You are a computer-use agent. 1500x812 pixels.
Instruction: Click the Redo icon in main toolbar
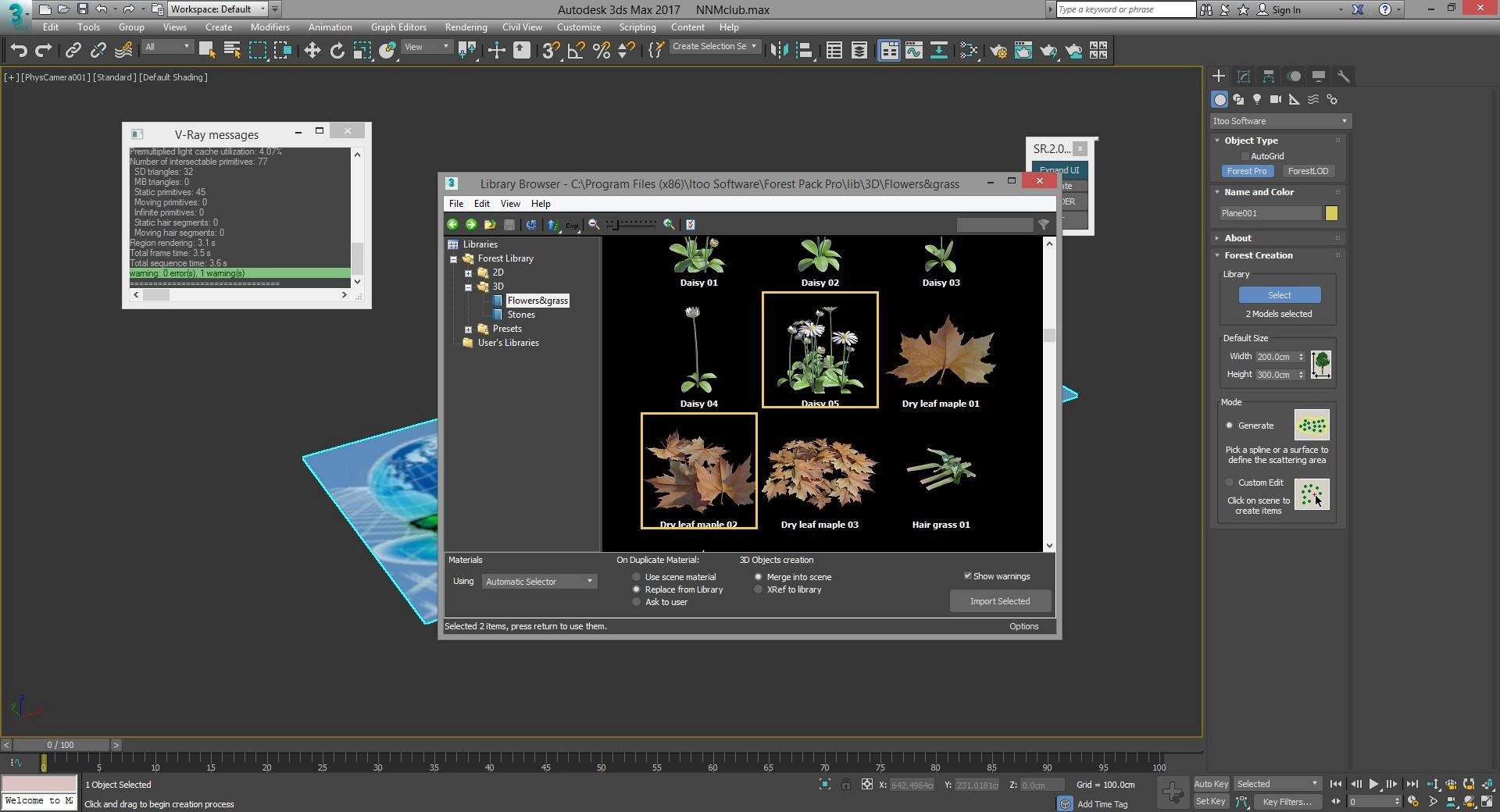44,51
